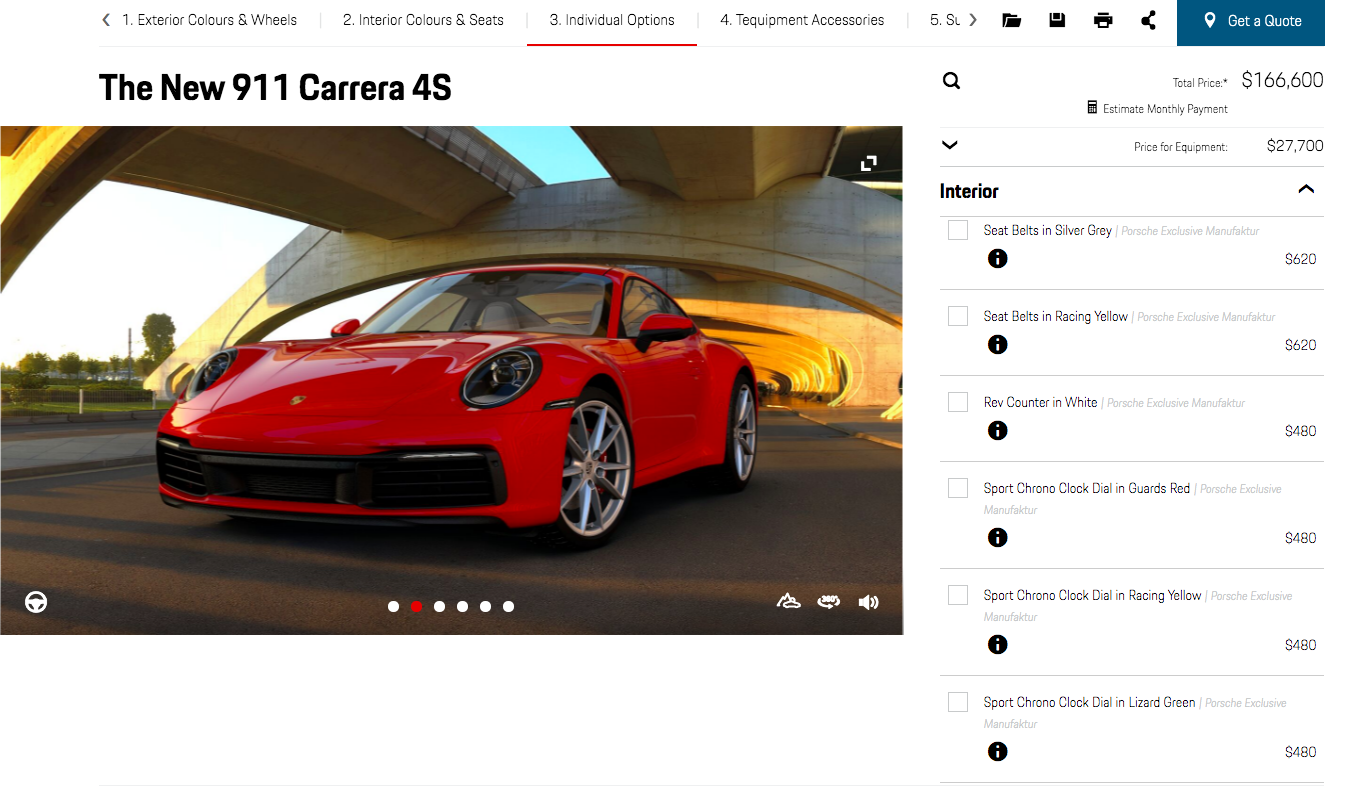Click the Get a Quote button
Viewport: 1354px width, 797px height.
click(x=1251, y=21)
